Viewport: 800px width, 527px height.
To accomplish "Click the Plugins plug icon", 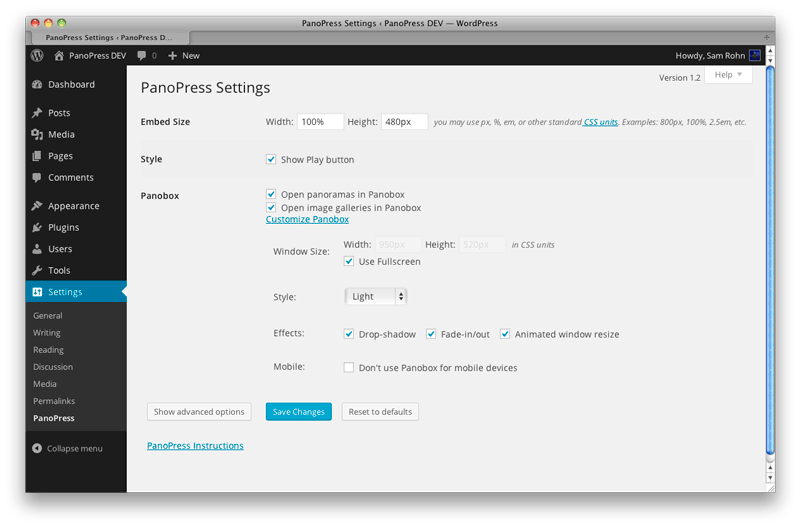I will click(37, 228).
